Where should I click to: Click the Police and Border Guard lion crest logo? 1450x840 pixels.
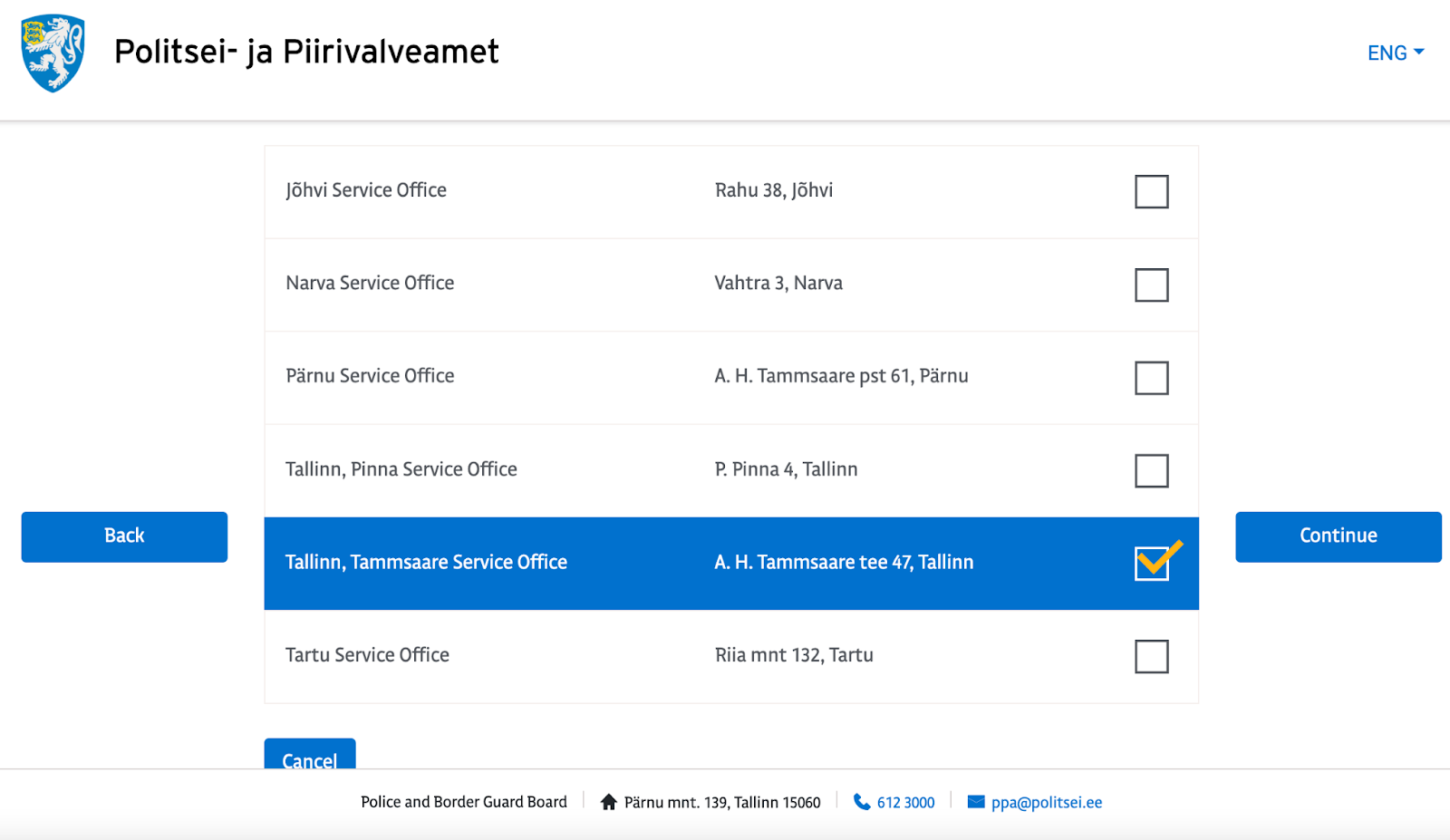[53, 53]
